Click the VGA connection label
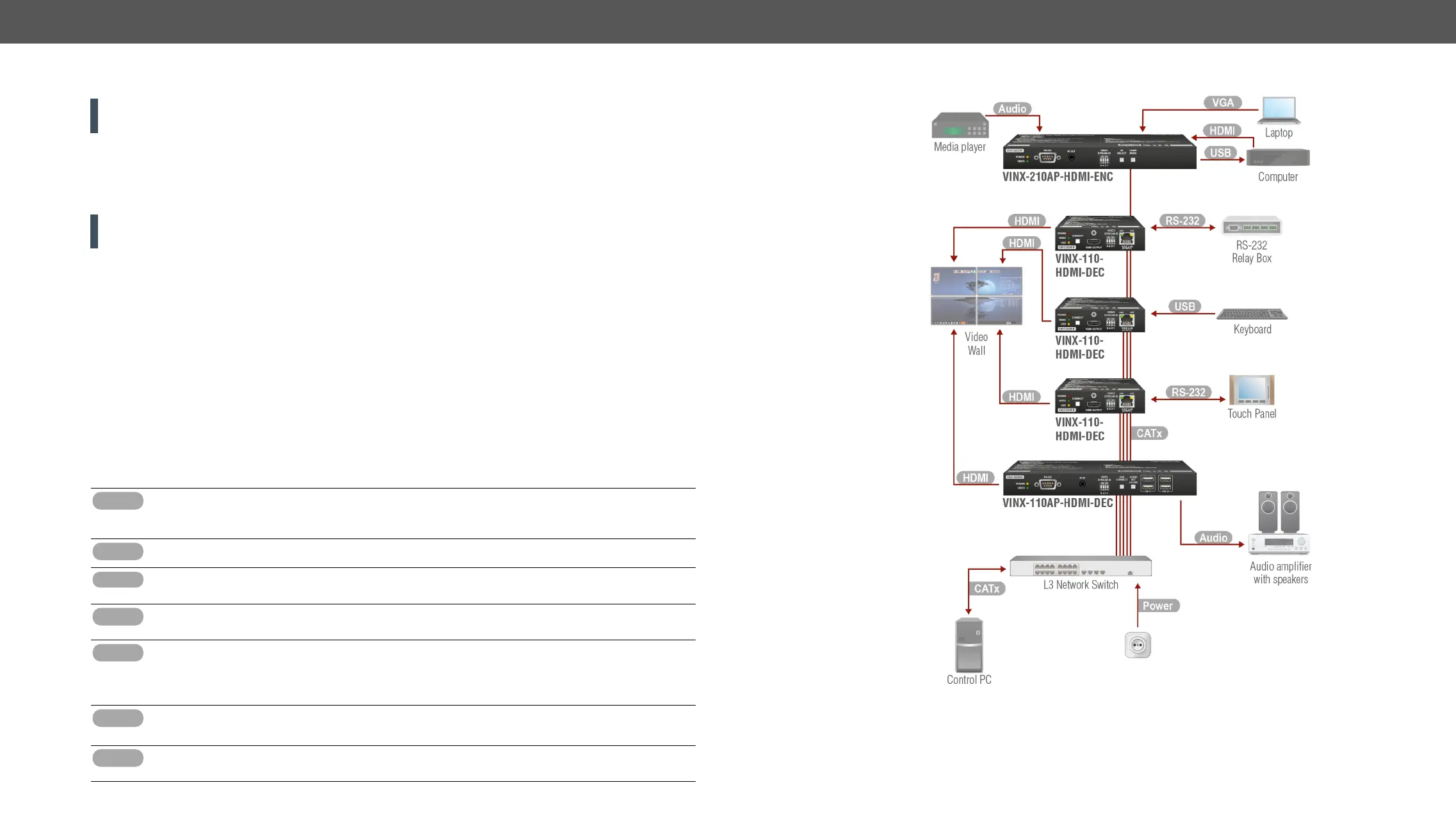Viewport: 1456px width, 817px height. tap(1222, 102)
